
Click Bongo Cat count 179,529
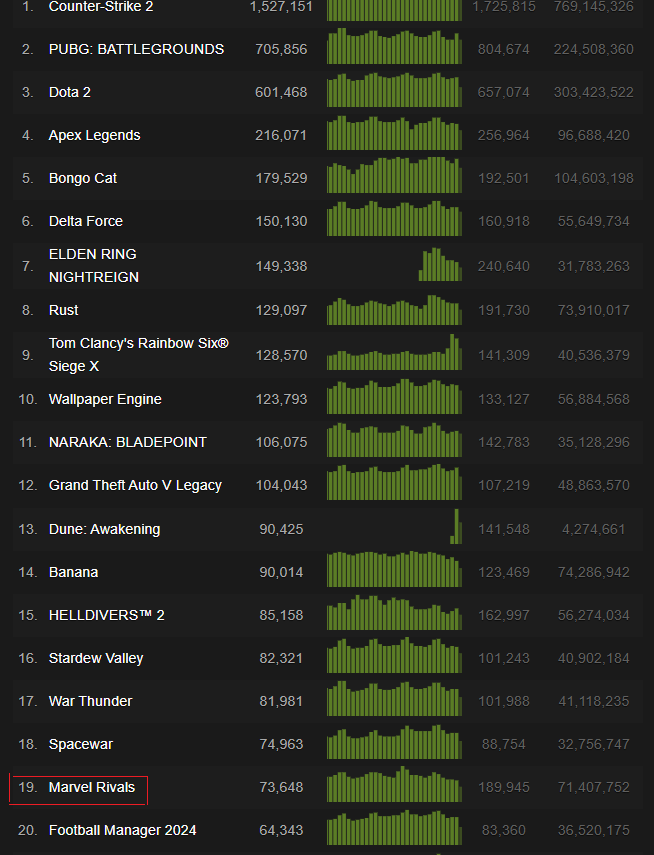(281, 178)
